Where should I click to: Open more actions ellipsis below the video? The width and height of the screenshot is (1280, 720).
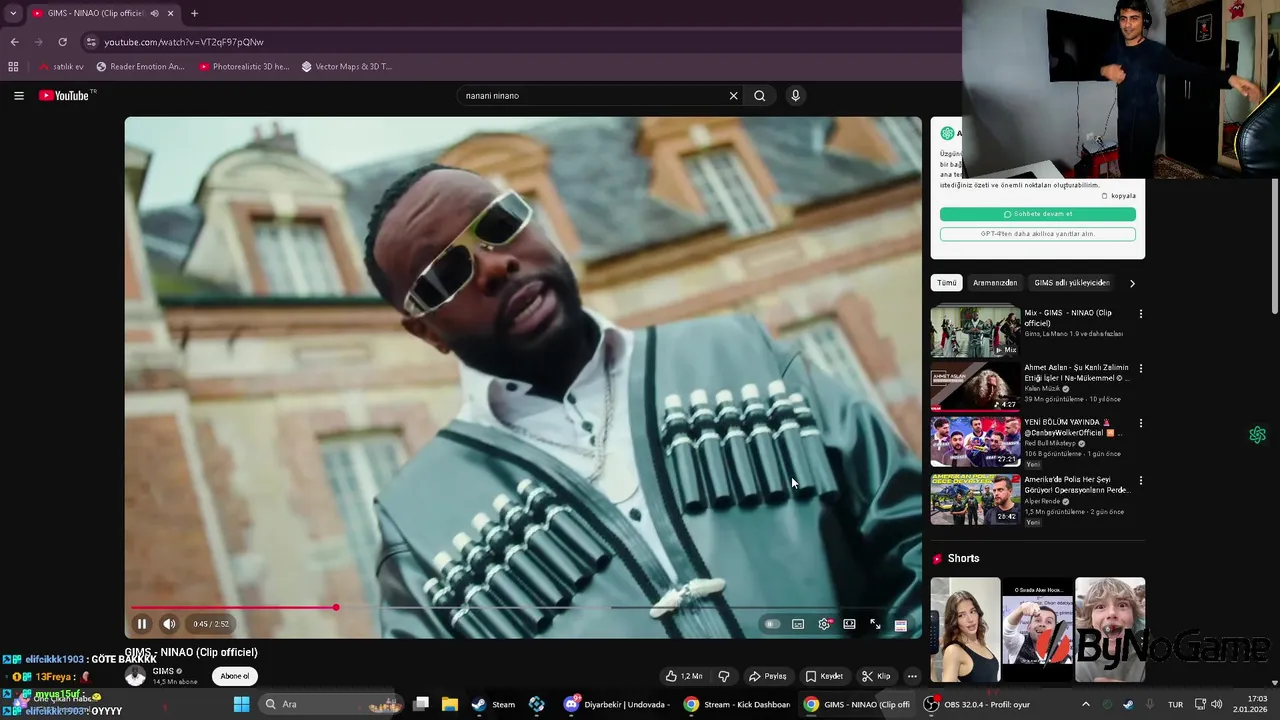(x=912, y=676)
